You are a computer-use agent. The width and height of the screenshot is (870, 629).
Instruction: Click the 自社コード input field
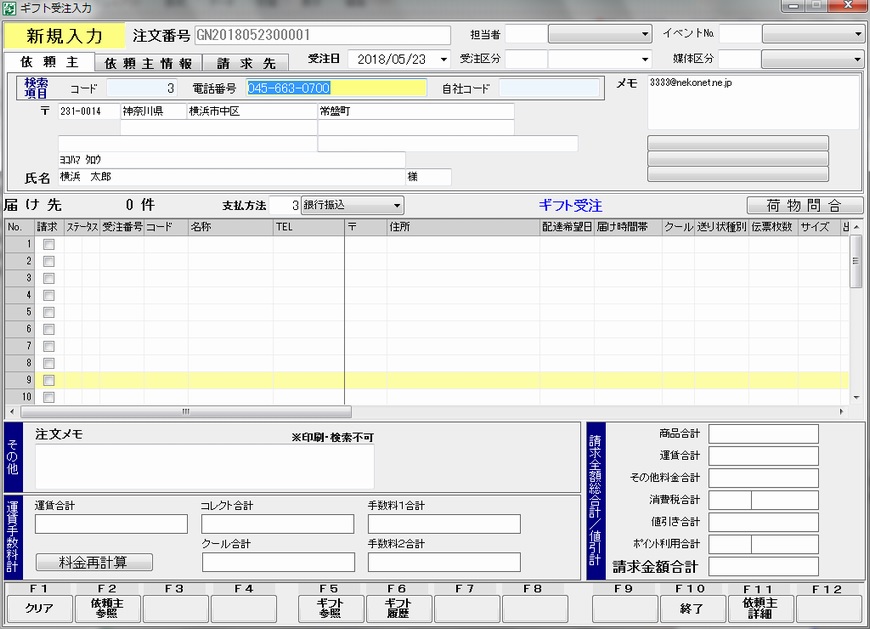(549, 88)
